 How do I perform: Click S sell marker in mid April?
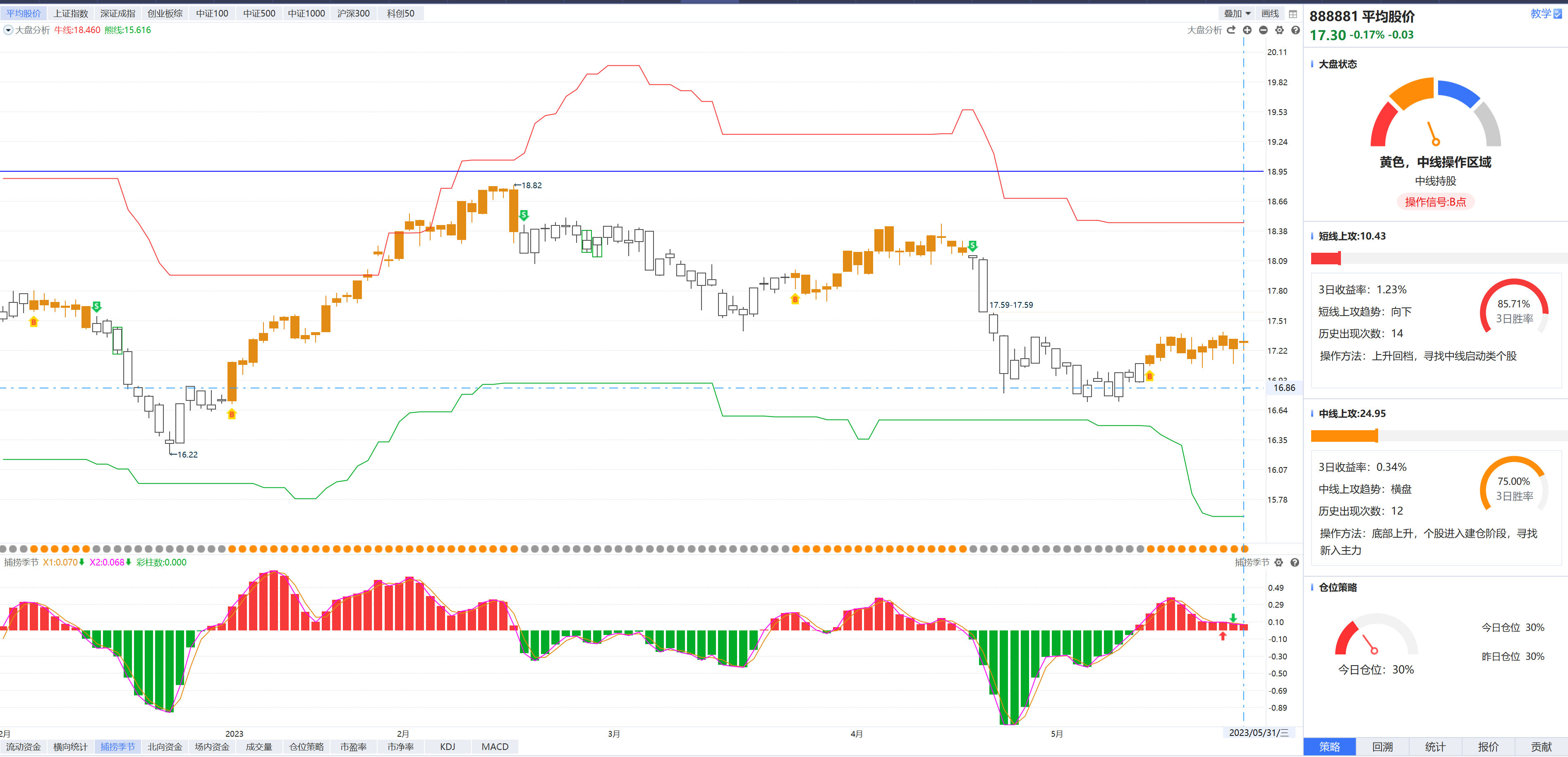pos(973,245)
